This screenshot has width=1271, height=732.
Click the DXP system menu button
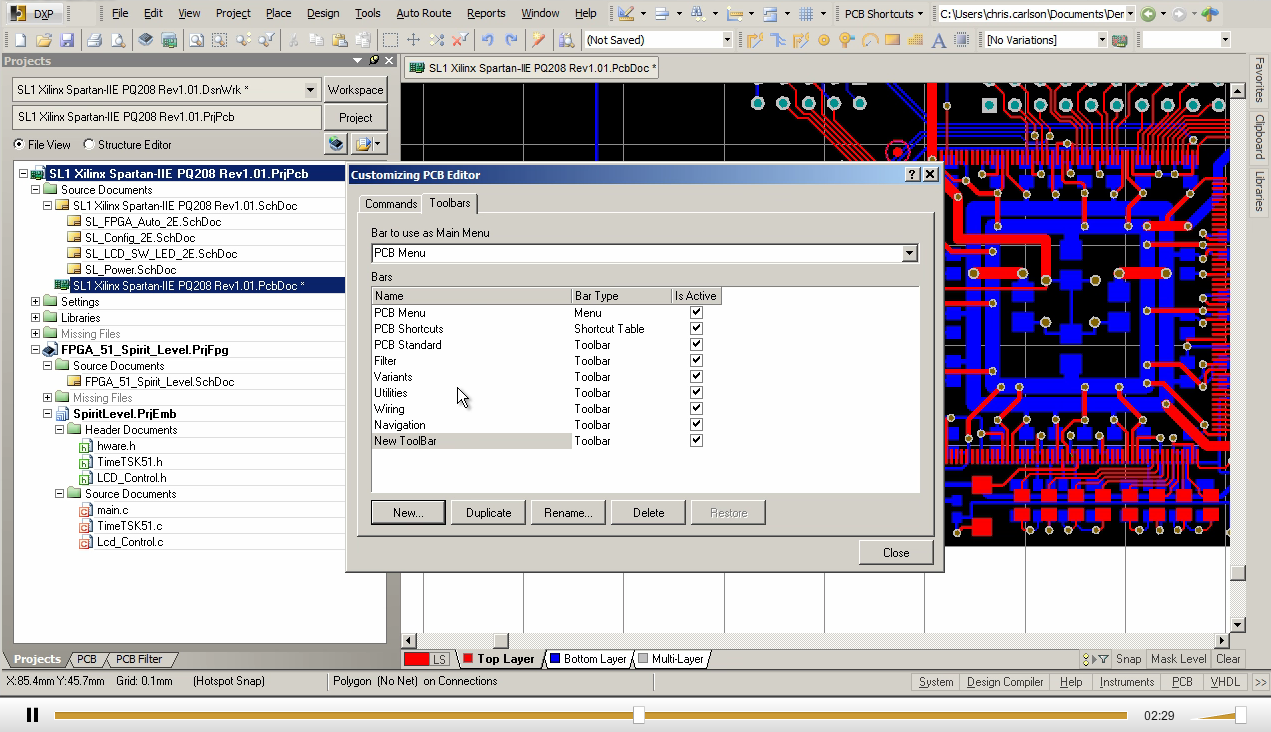click(x=36, y=14)
